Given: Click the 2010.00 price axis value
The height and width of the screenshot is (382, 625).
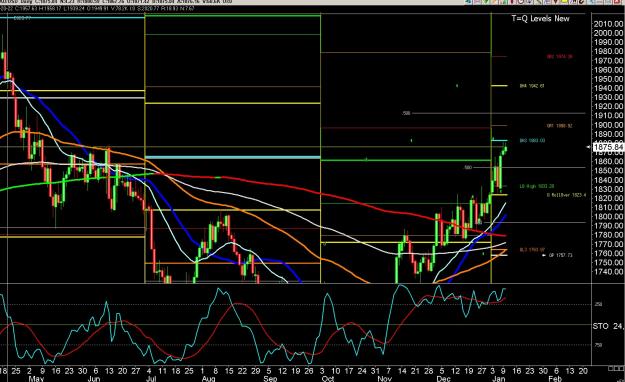Looking at the screenshot, I should pos(608,24).
